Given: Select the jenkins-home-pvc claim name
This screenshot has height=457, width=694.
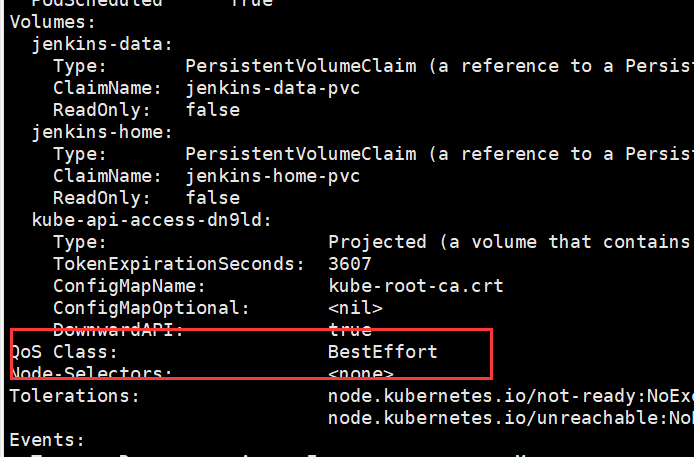Looking at the screenshot, I should 273,176.
